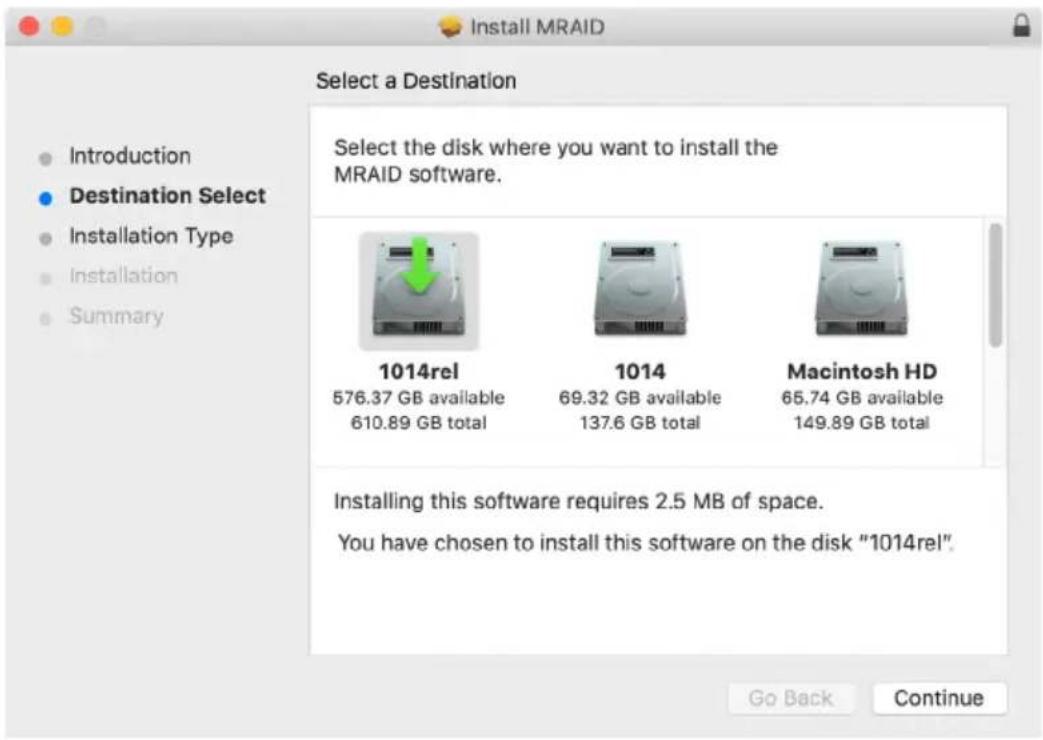The width and height of the screenshot is (1043, 740).
Task: Select the 1014 disk icon
Action: tap(640, 289)
